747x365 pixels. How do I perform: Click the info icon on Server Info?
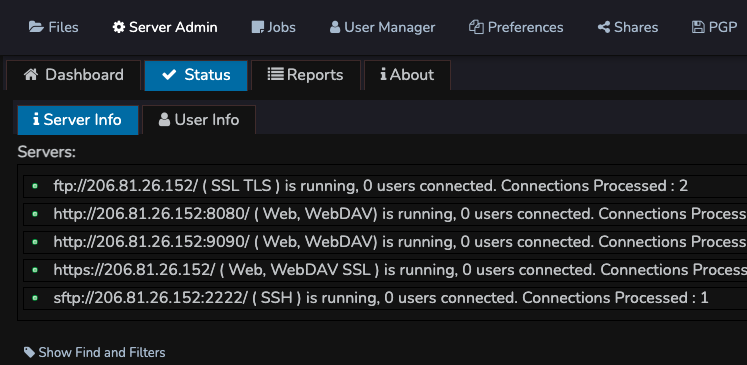(x=36, y=119)
